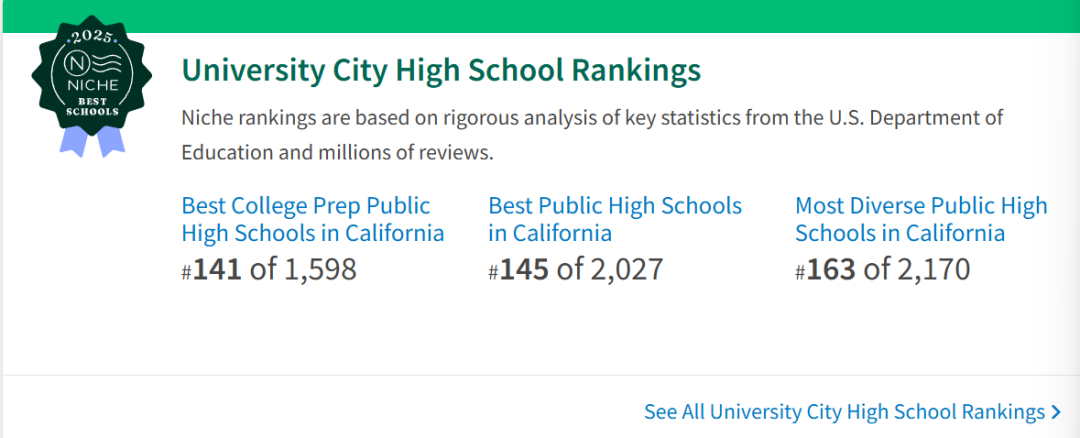Click 'BEST SCHOOLS' text on the badge
1080x438 pixels.
pos(87,105)
